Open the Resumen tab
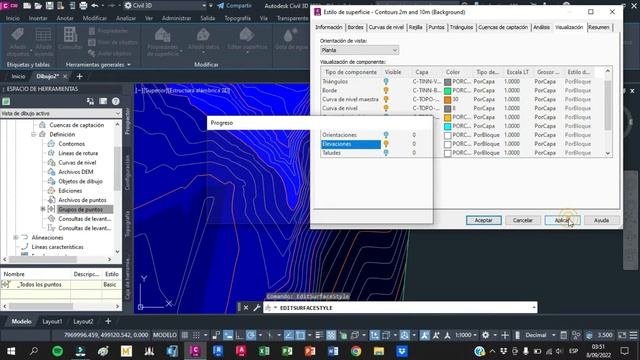The height and width of the screenshot is (360, 640). [x=599, y=27]
